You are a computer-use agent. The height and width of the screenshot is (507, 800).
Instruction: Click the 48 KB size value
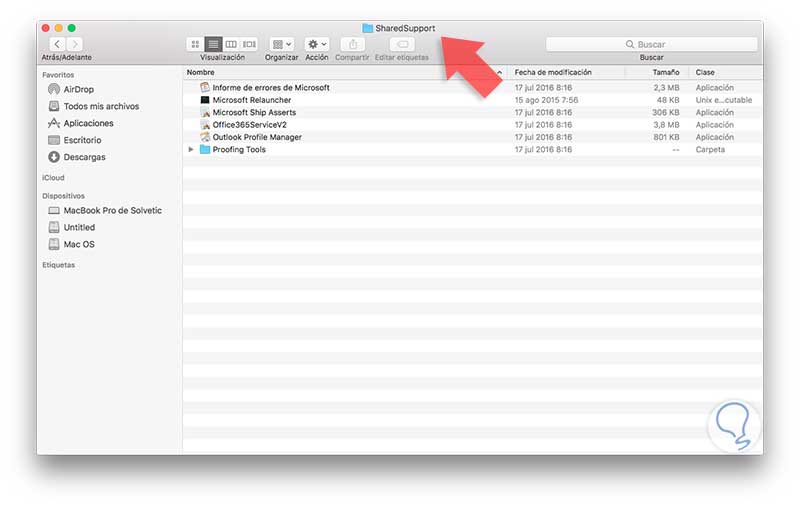668,100
